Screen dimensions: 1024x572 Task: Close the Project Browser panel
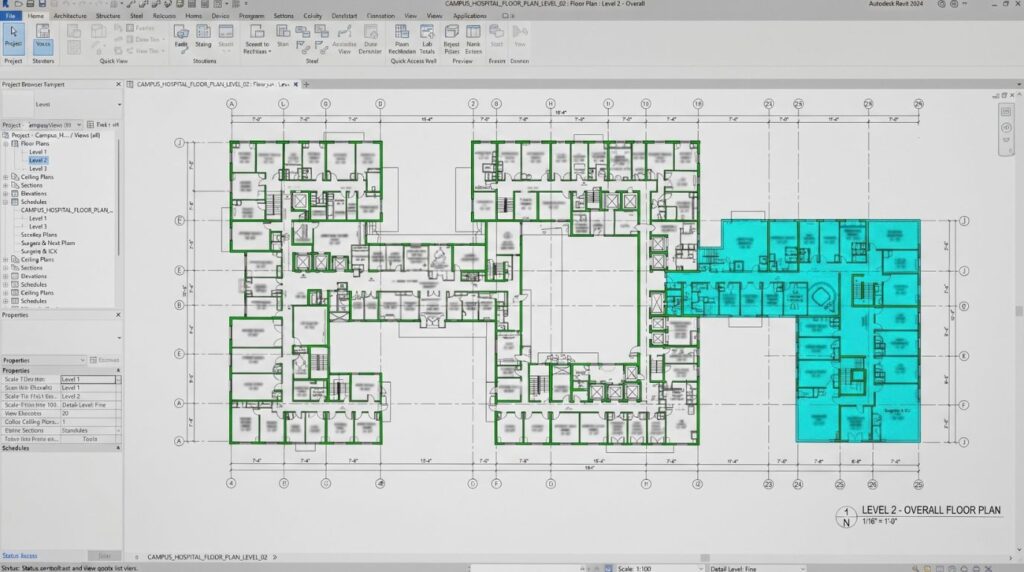(118, 84)
